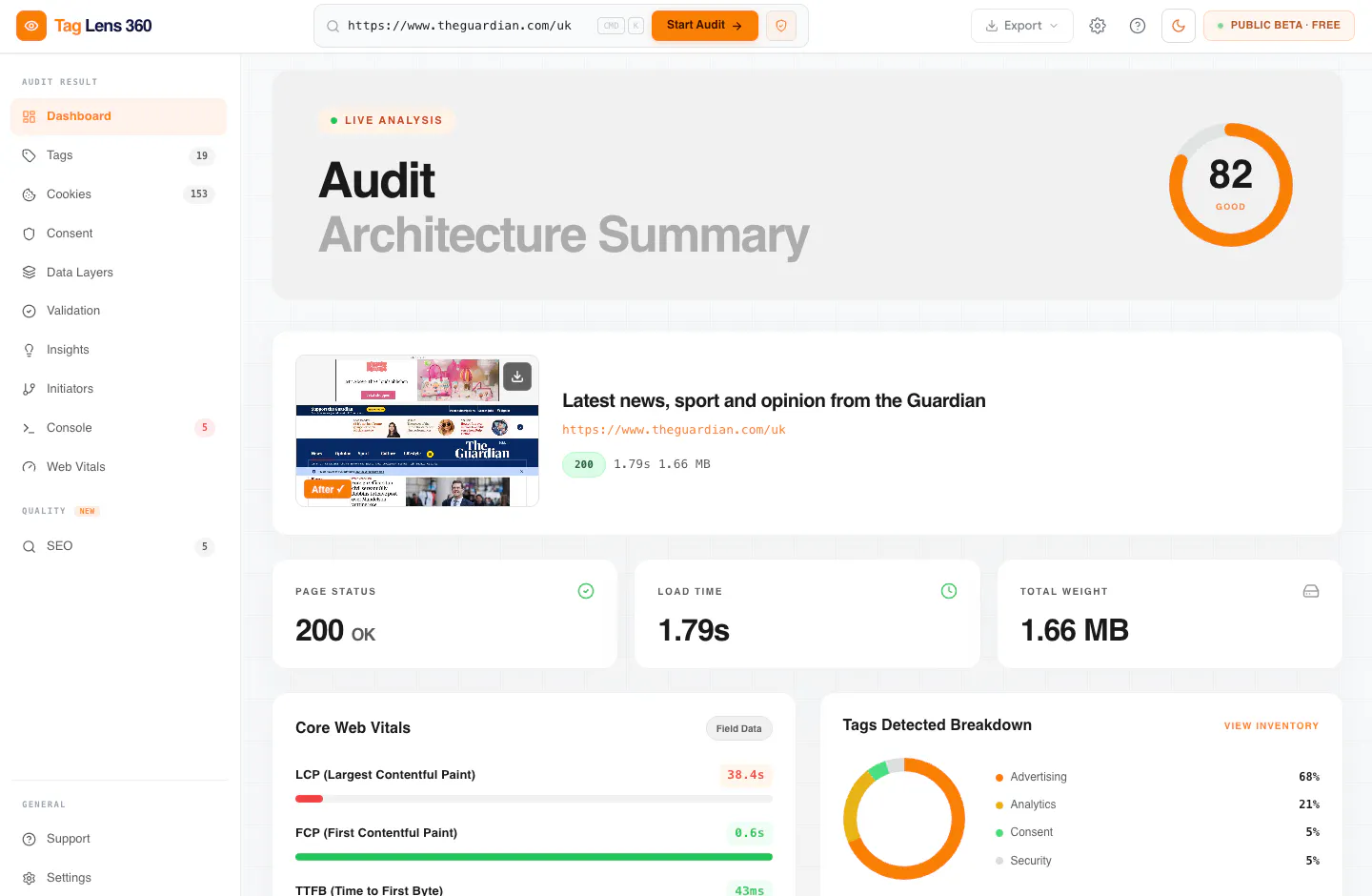
Task: Open the help question mark icon
Action: (1138, 26)
